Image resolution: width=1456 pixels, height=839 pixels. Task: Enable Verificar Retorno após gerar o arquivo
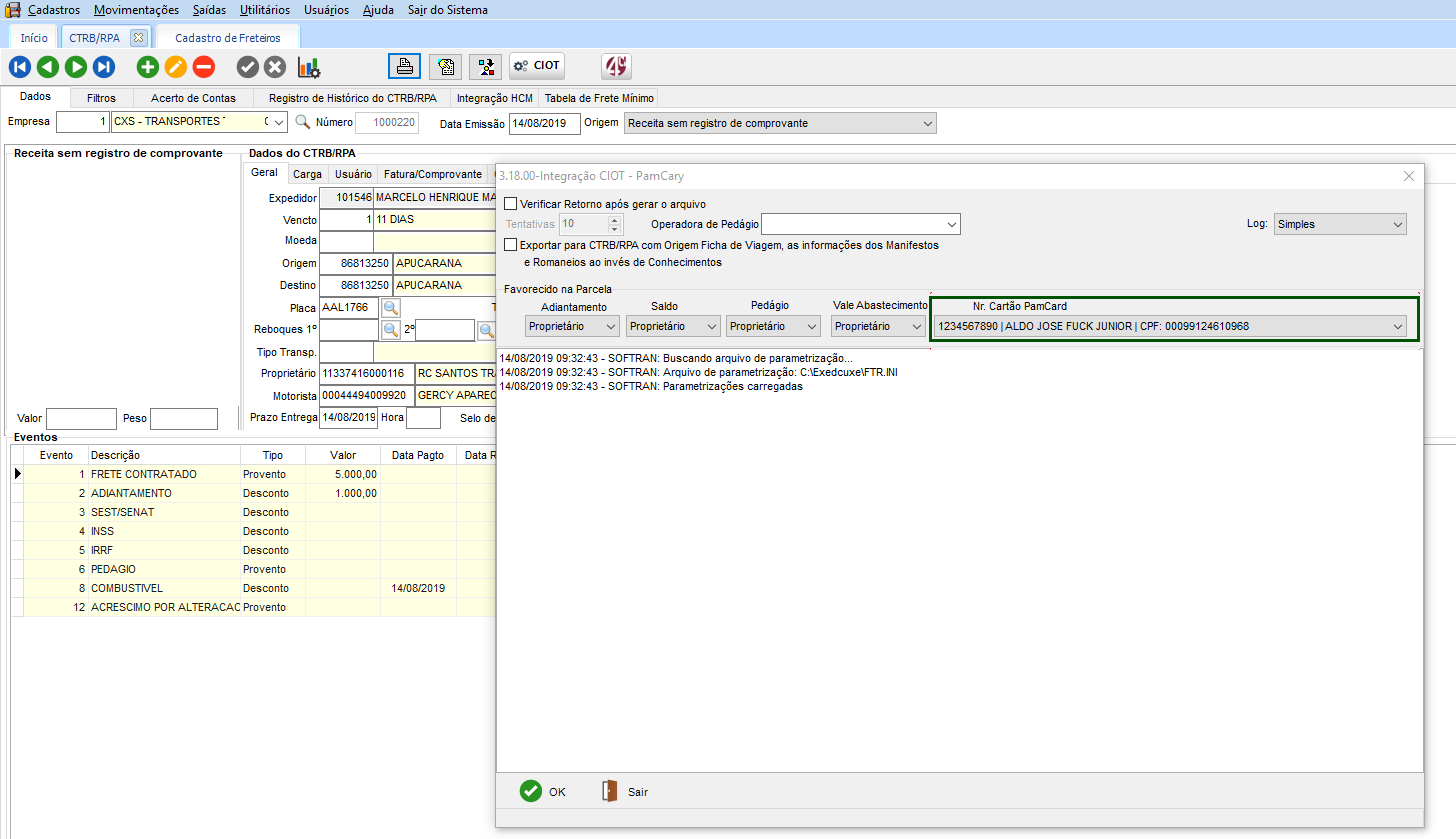click(511, 204)
